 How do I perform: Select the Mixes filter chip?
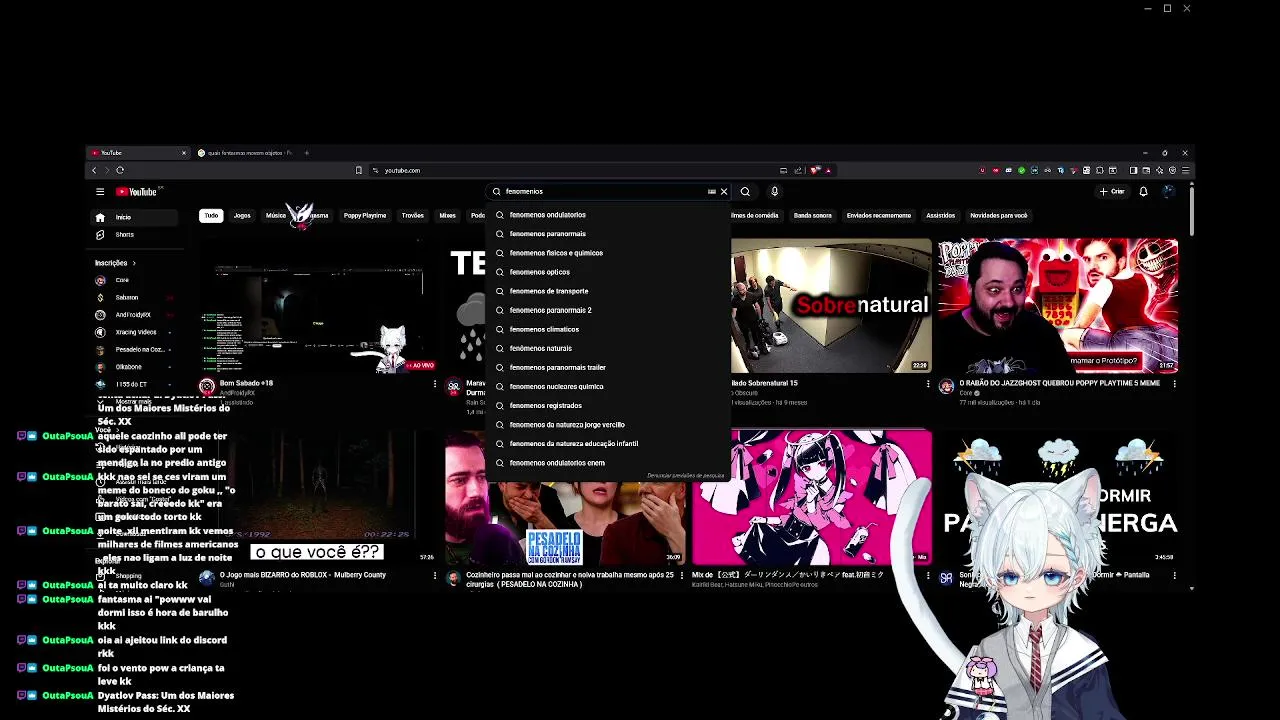tap(448, 215)
